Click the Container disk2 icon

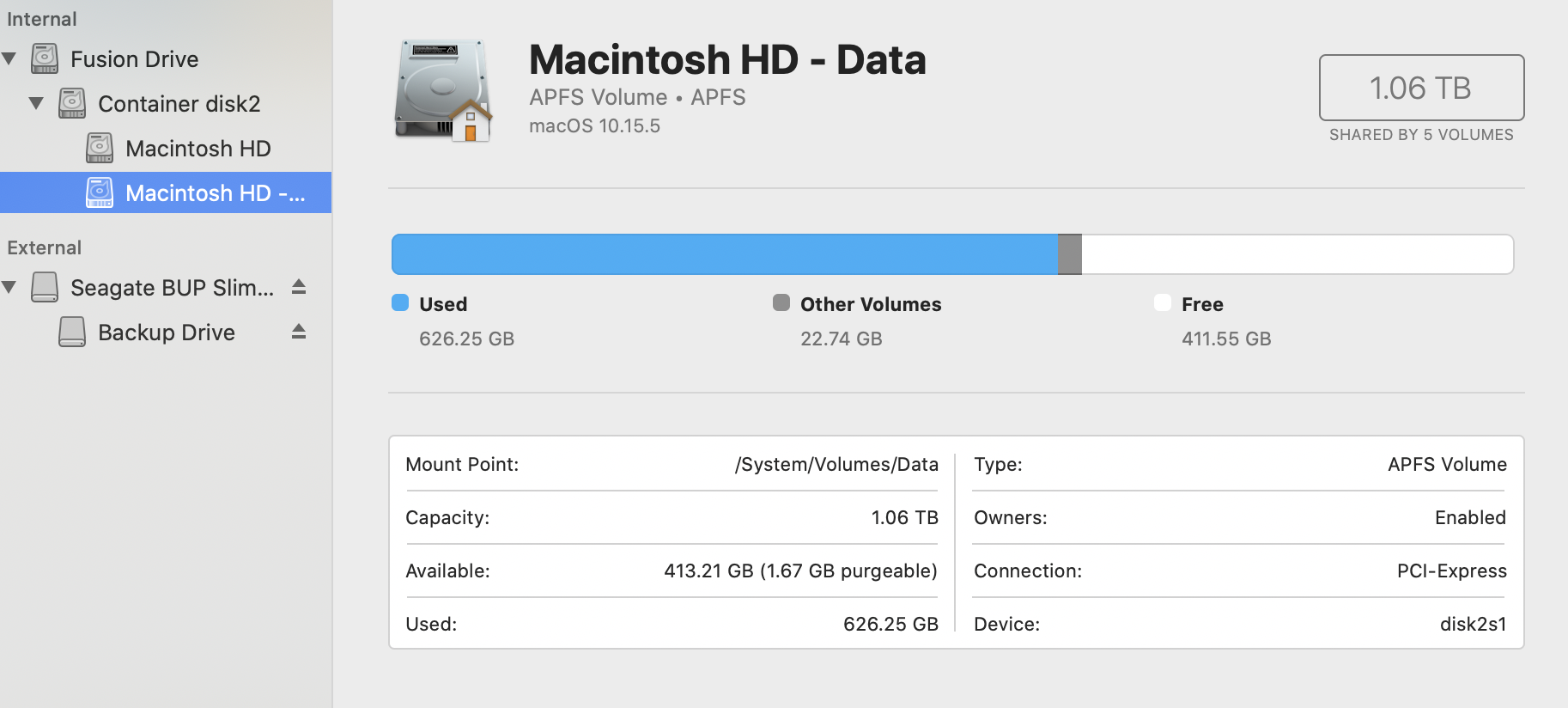72,103
